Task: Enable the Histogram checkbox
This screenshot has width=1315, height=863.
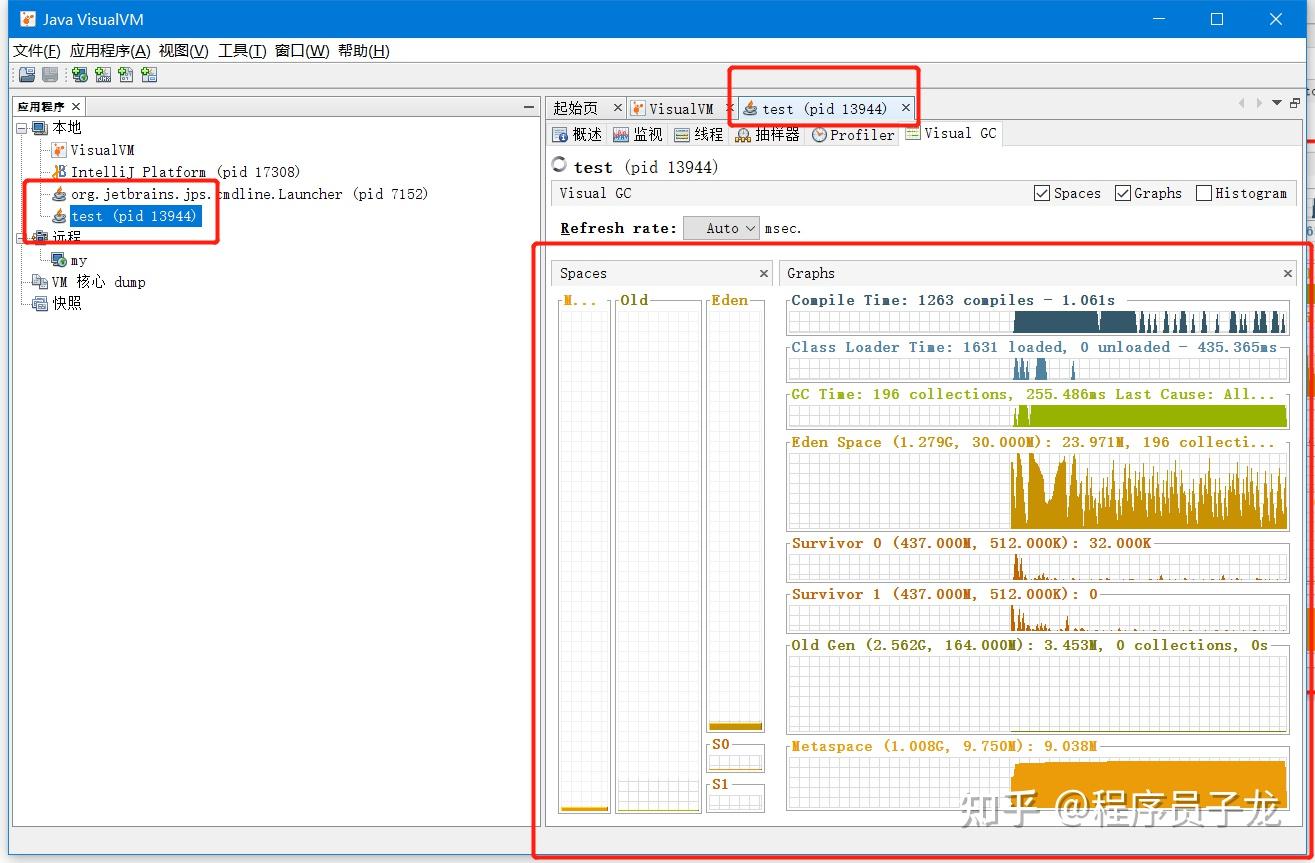Action: (1202, 193)
